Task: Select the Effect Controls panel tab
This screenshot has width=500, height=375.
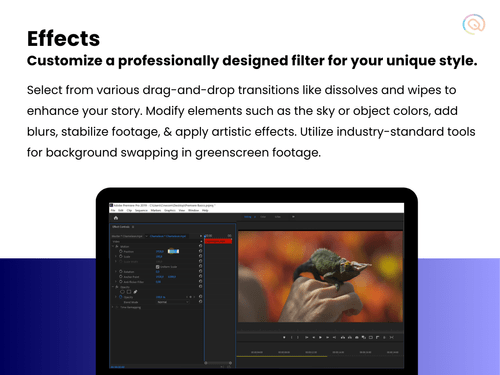Action: point(121,227)
